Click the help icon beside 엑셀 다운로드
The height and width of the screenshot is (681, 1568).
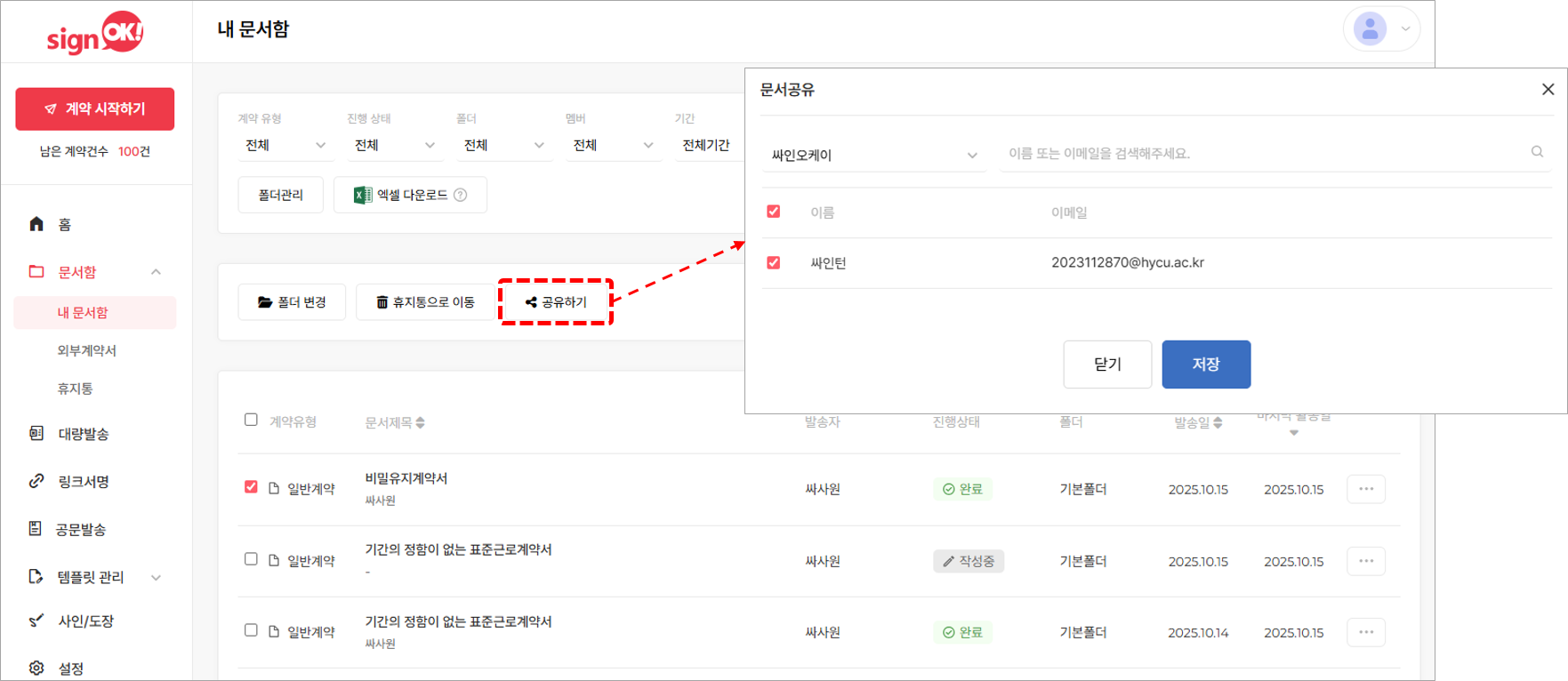460,195
